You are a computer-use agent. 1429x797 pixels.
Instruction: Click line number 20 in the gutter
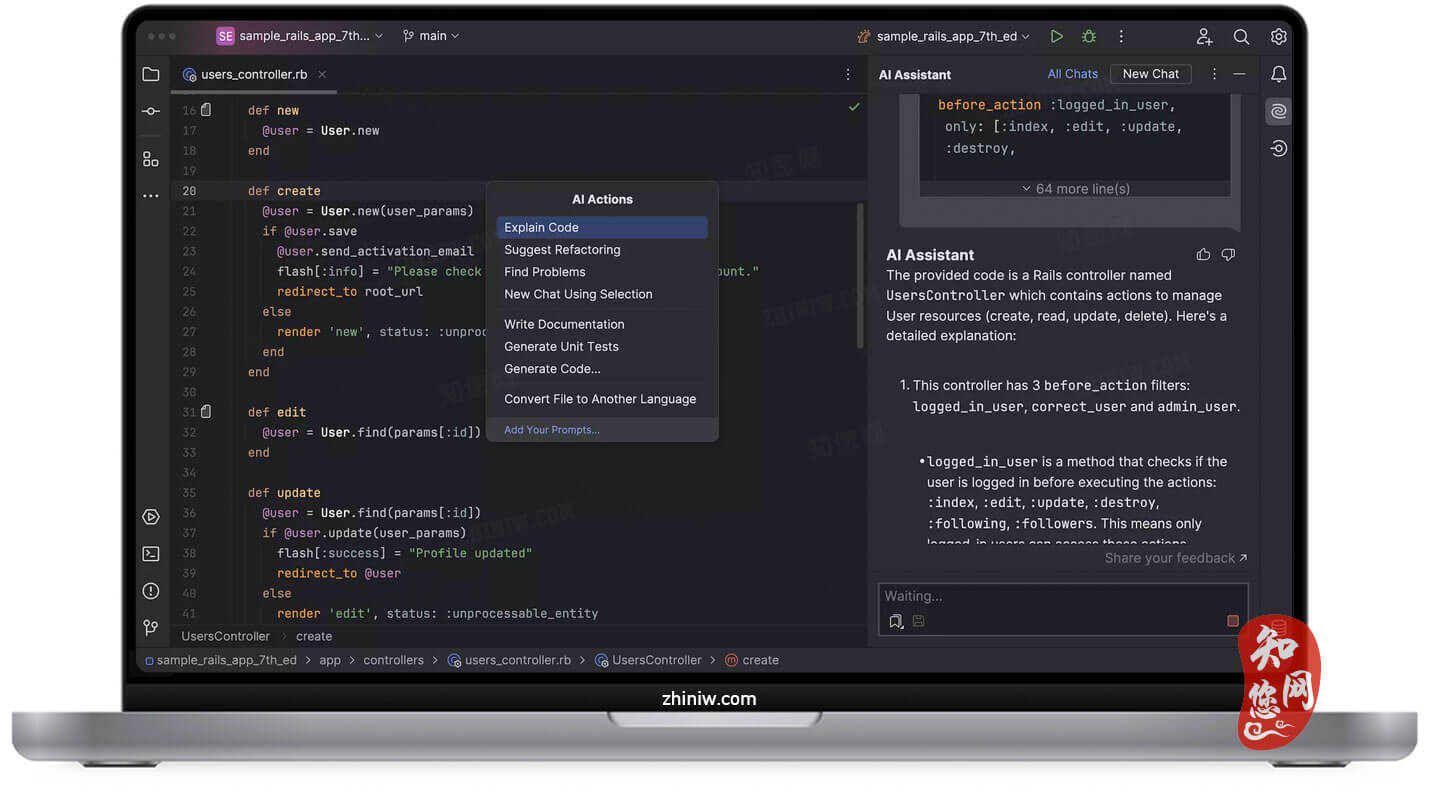pos(189,191)
